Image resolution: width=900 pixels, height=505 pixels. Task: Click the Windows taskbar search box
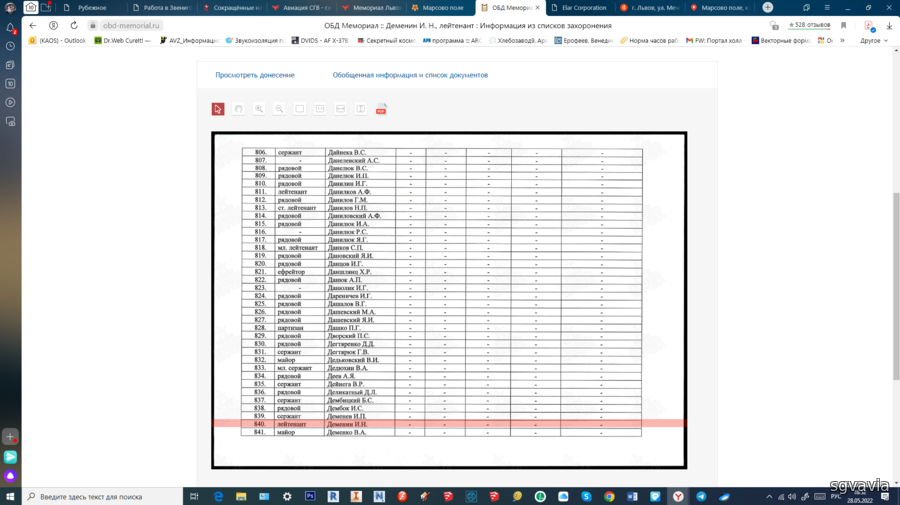[x=102, y=496]
